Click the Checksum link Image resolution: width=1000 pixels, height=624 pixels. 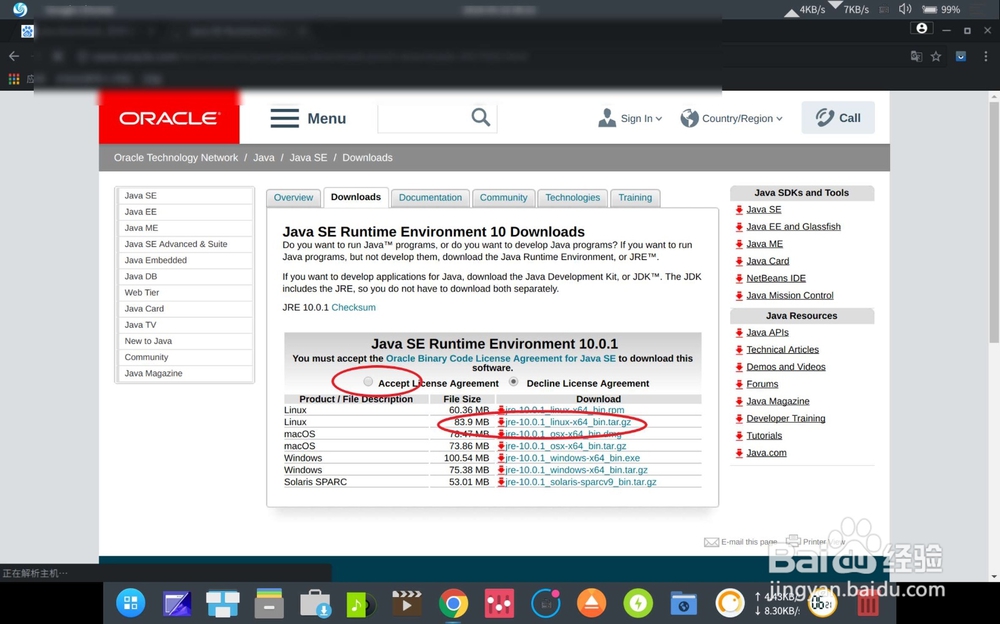[353, 308]
